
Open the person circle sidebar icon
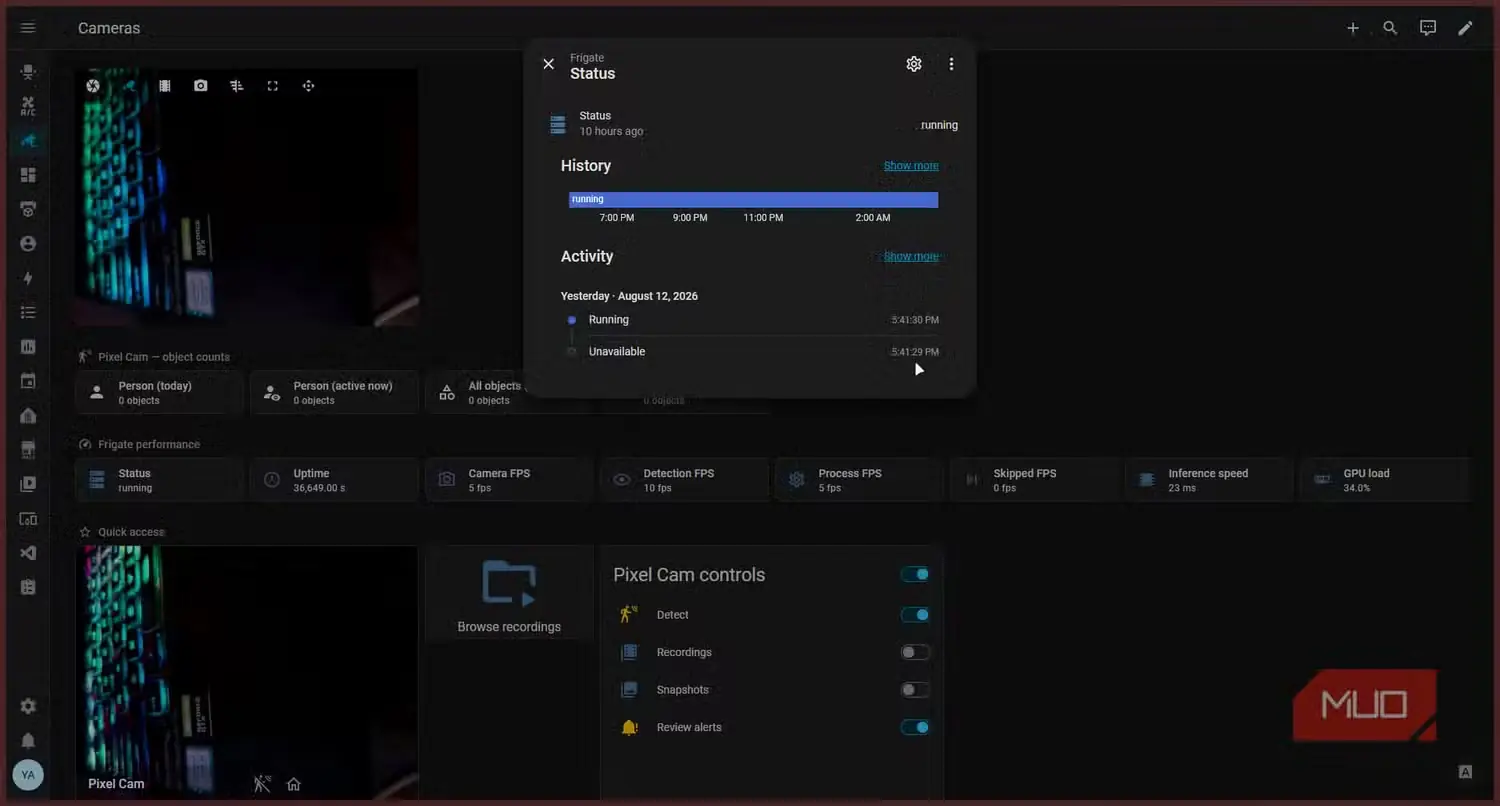pos(28,244)
